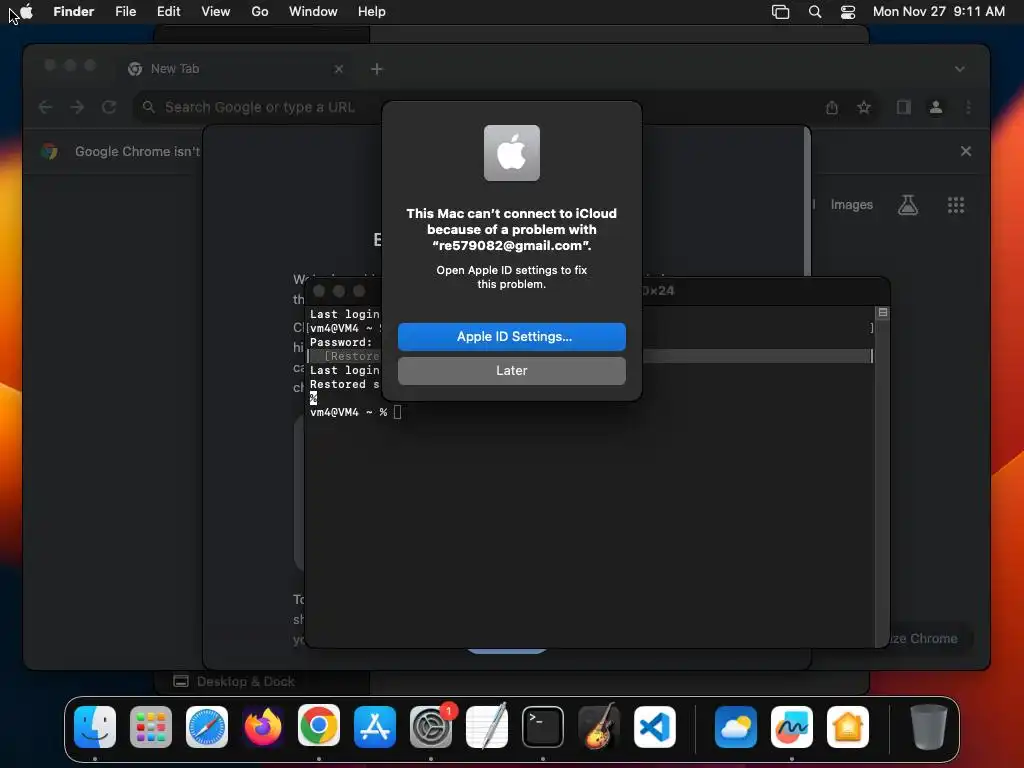Open Spotlight search in the menu bar
The height and width of the screenshot is (768, 1024).
point(814,11)
